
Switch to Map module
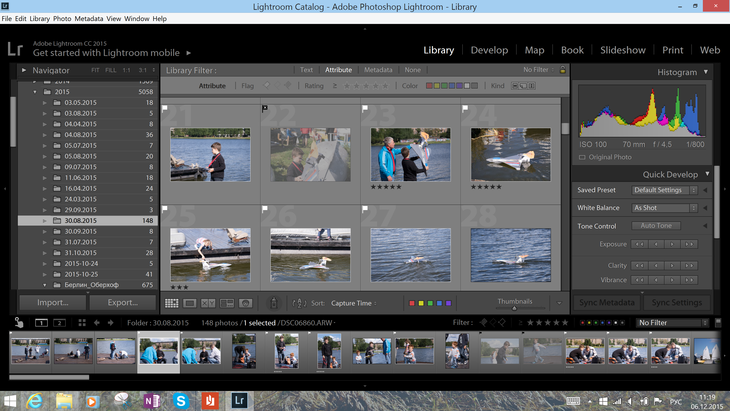[x=534, y=50]
